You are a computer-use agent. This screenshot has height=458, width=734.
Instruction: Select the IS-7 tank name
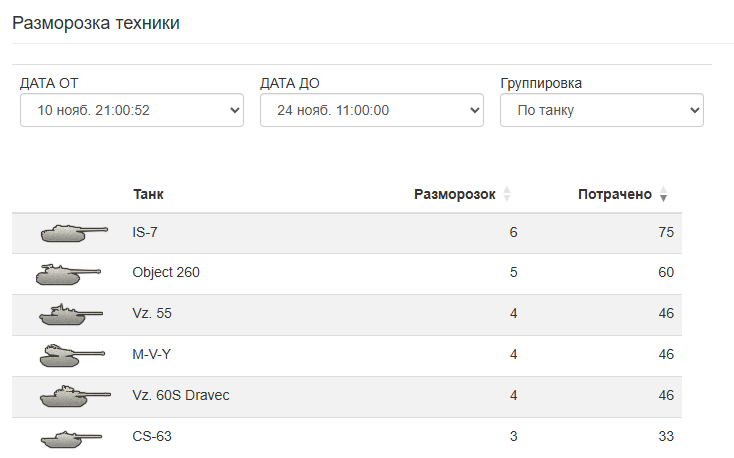pos(145,233)
